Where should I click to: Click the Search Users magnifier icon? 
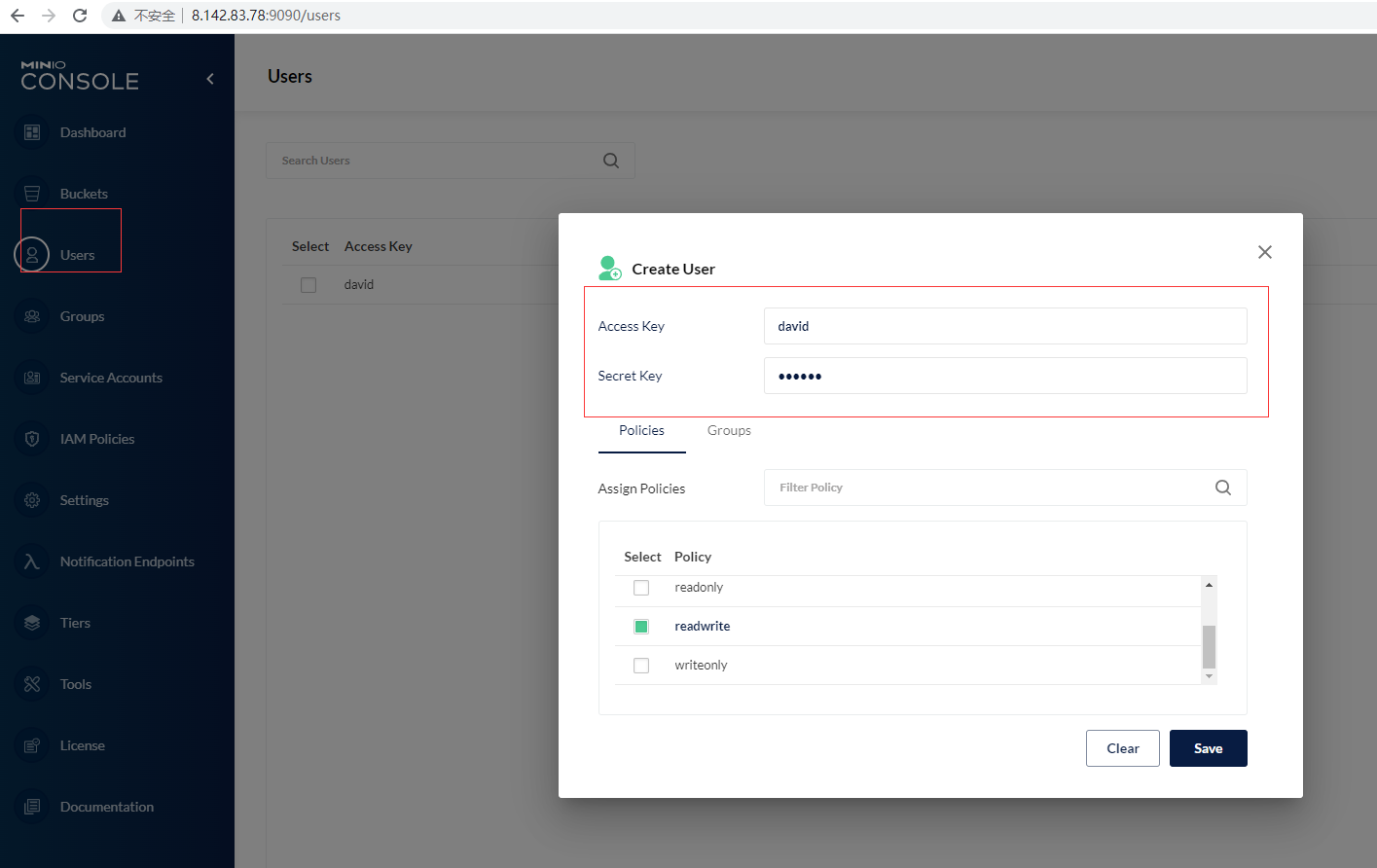[x=611, y=161]
